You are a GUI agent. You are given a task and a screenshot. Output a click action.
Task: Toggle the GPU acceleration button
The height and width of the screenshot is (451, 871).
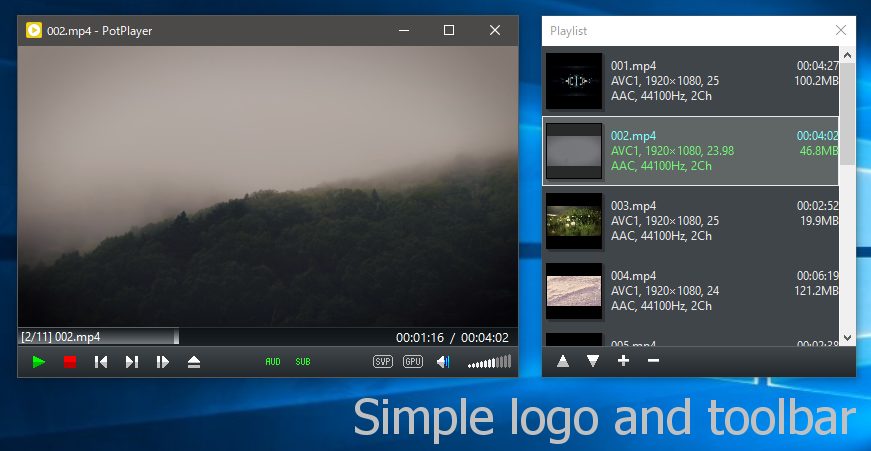click(x=413, y=362)
